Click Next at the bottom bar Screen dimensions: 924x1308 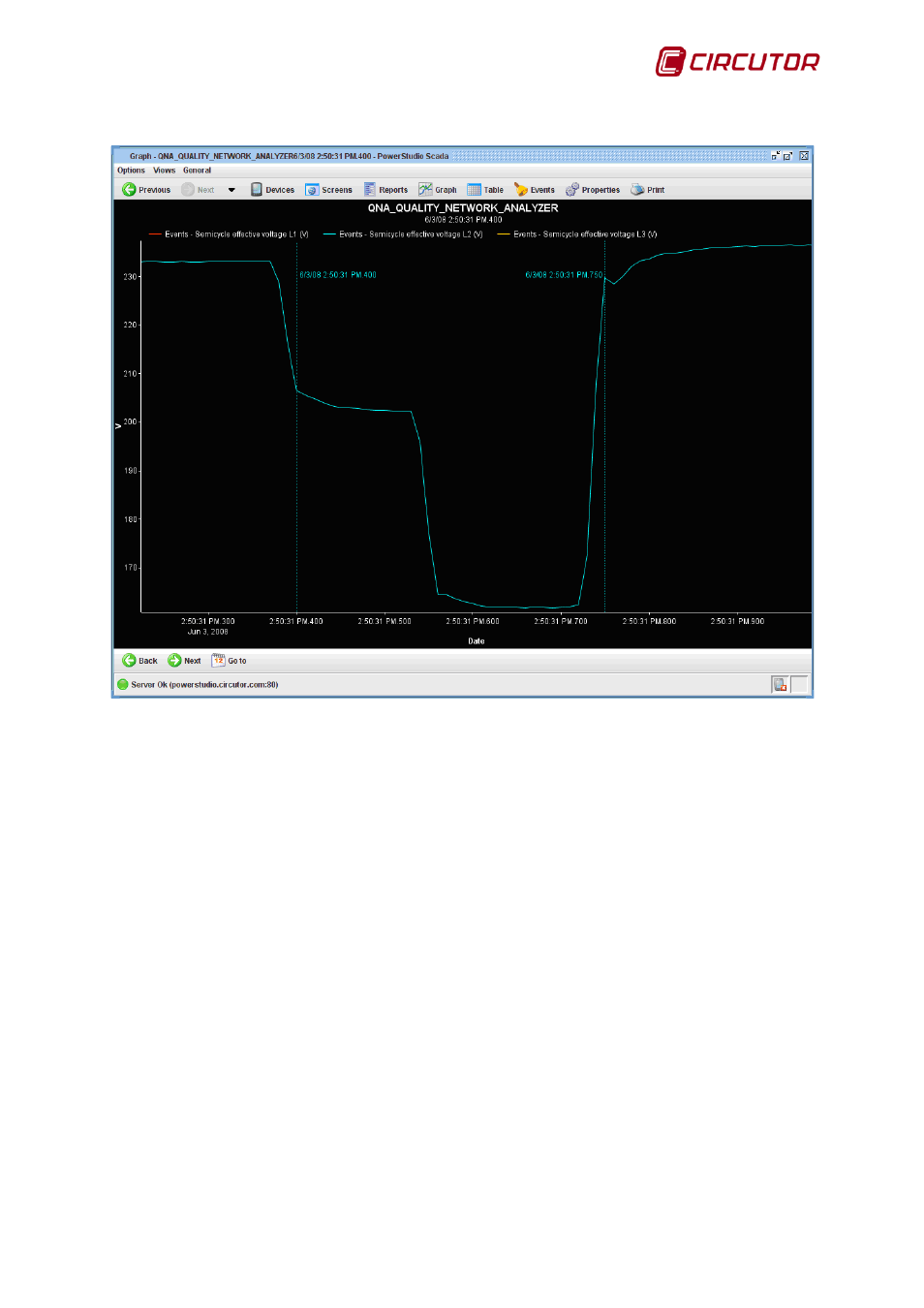[x=184, y=661]
